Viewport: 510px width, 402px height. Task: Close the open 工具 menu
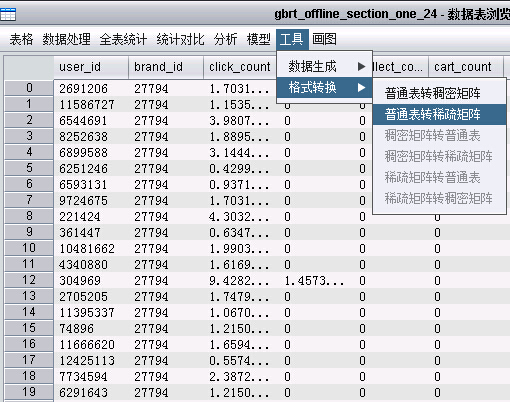(291, 39)
